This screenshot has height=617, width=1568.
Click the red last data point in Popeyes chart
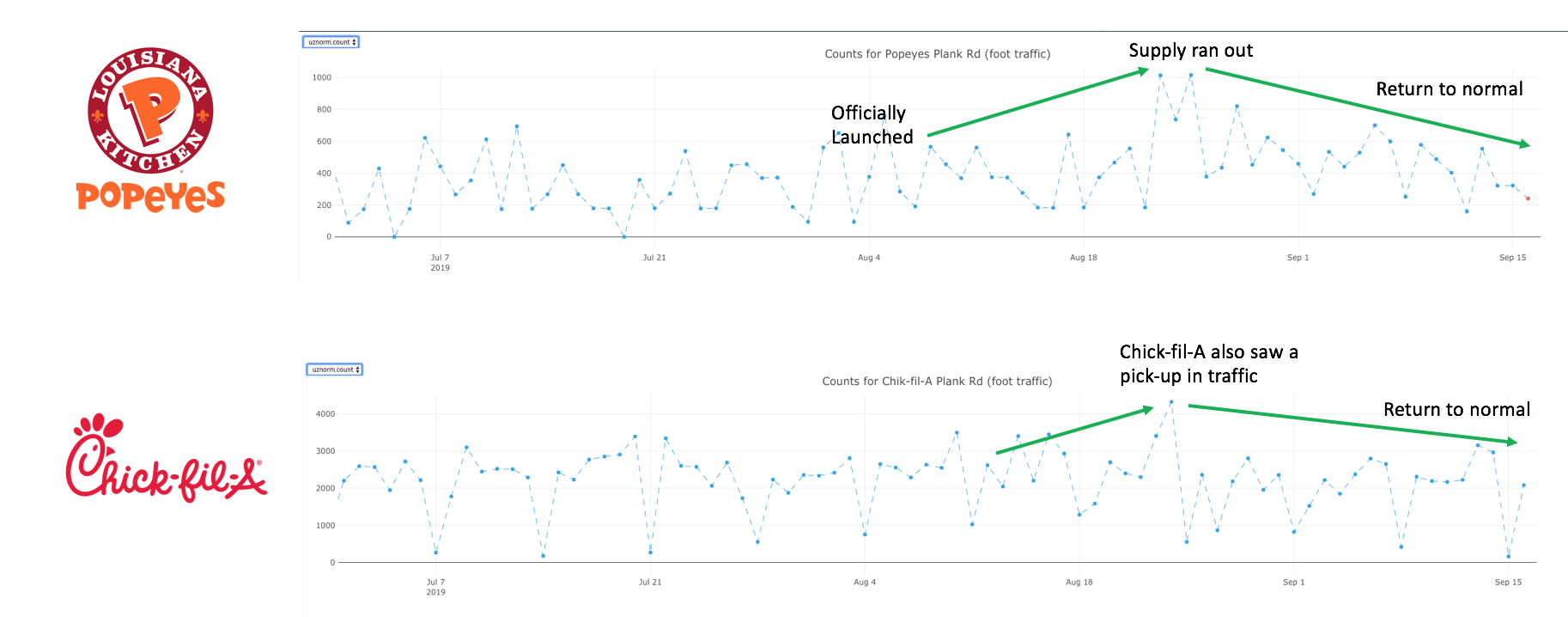coord(1528,199)
